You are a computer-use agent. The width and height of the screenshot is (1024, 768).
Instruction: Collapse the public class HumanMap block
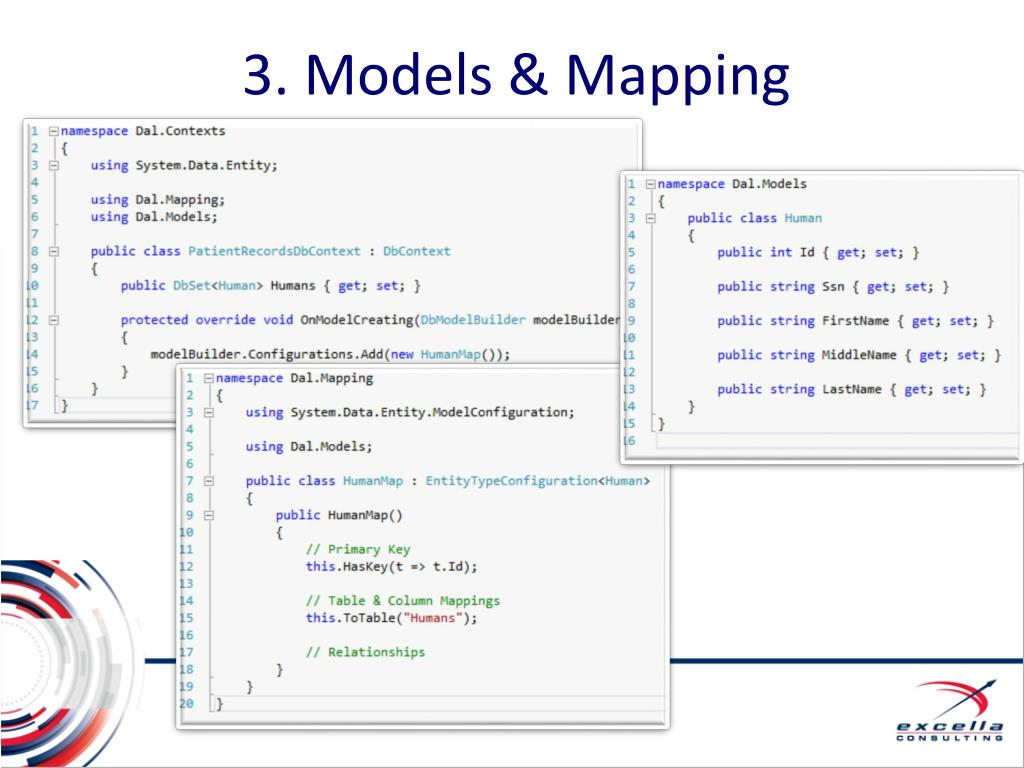click(x=209, y=481)
